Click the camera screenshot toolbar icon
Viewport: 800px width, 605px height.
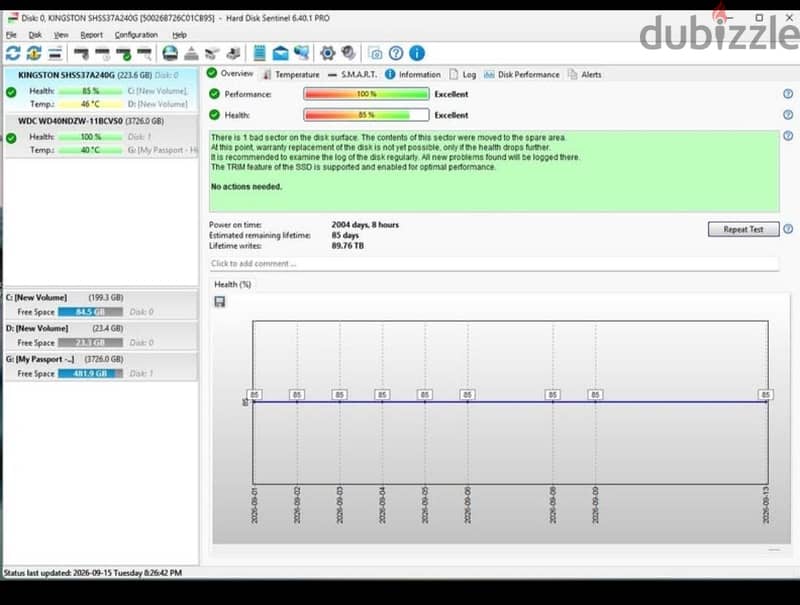click(375, 53)
